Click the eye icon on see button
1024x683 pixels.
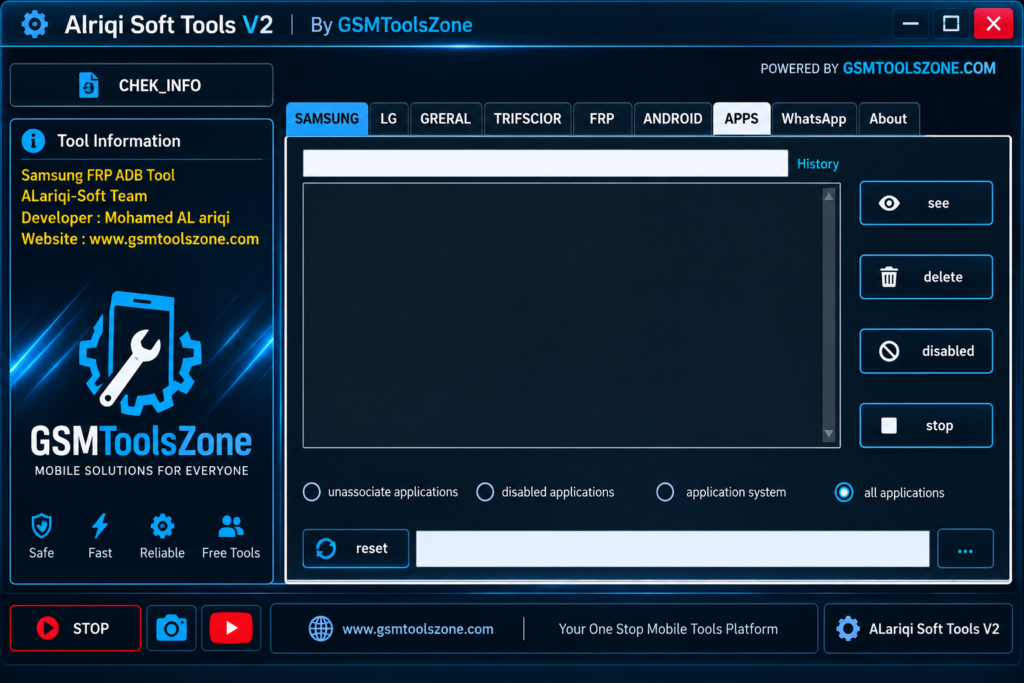pos(889,203)
